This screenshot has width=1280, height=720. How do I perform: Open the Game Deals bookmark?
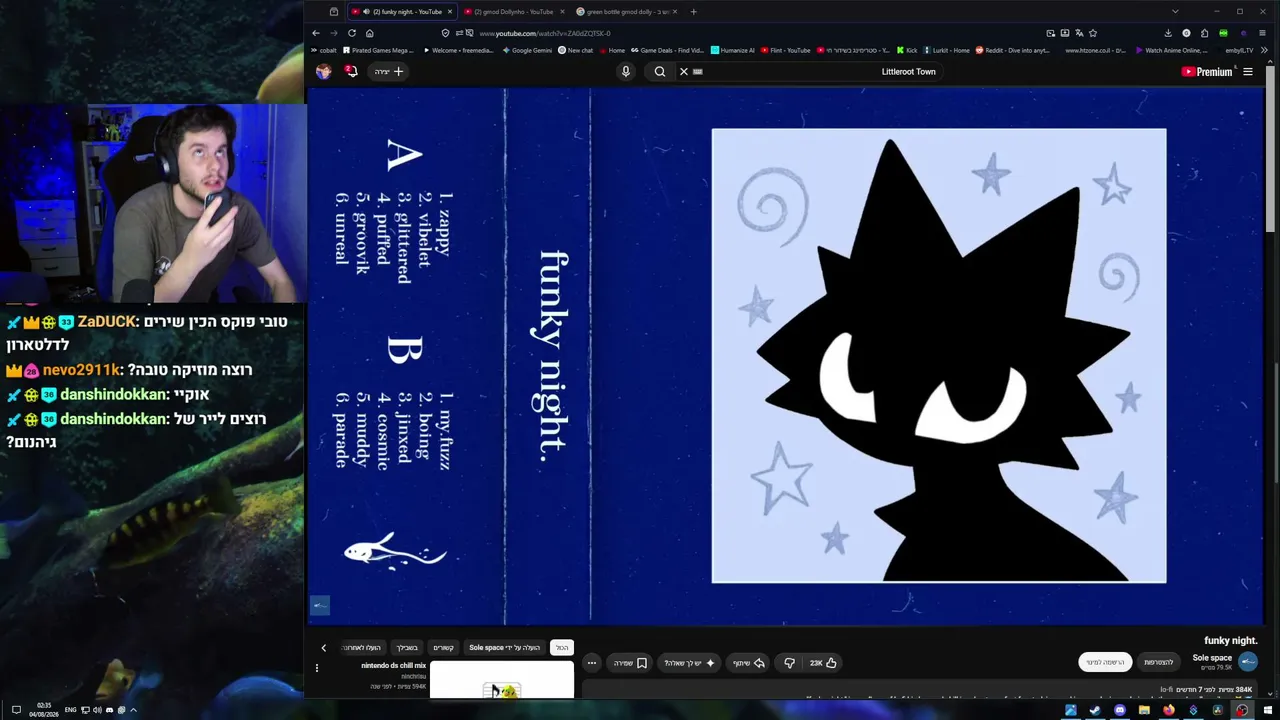(x=667, y=50)
